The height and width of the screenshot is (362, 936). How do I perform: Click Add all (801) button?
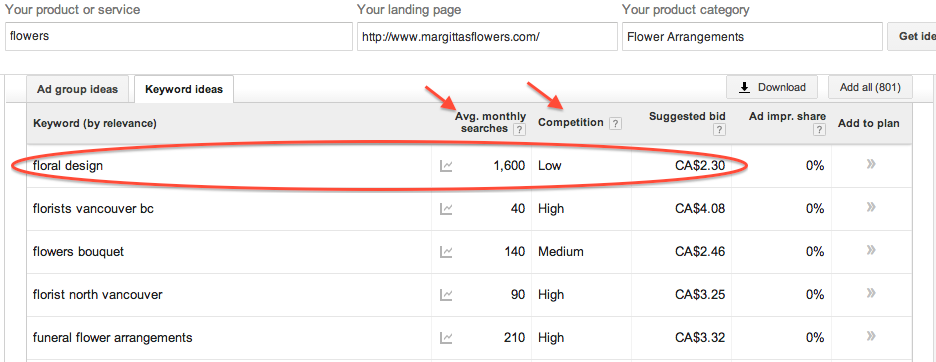coord(870,87)
